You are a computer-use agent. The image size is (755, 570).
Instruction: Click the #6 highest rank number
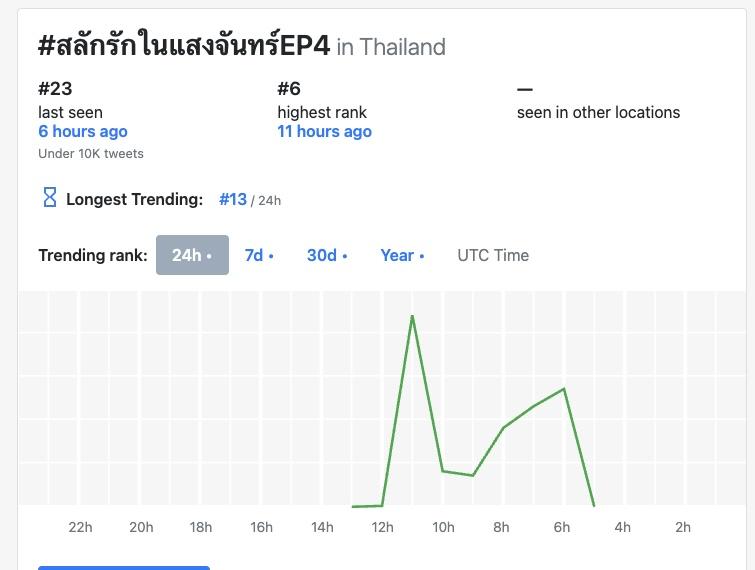click(289, 89)
